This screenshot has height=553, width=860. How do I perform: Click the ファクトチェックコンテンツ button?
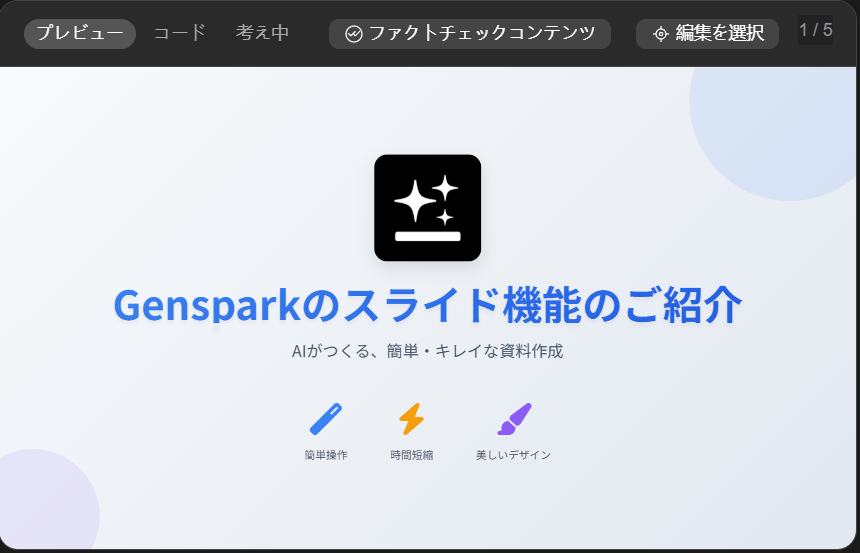coord(469,34)
